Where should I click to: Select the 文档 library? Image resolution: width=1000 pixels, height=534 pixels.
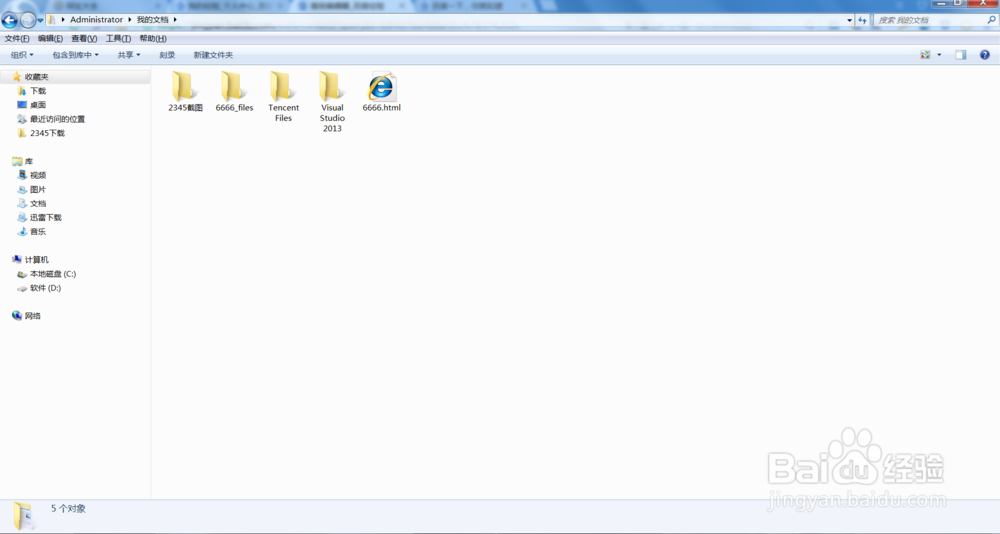point(38,204)
